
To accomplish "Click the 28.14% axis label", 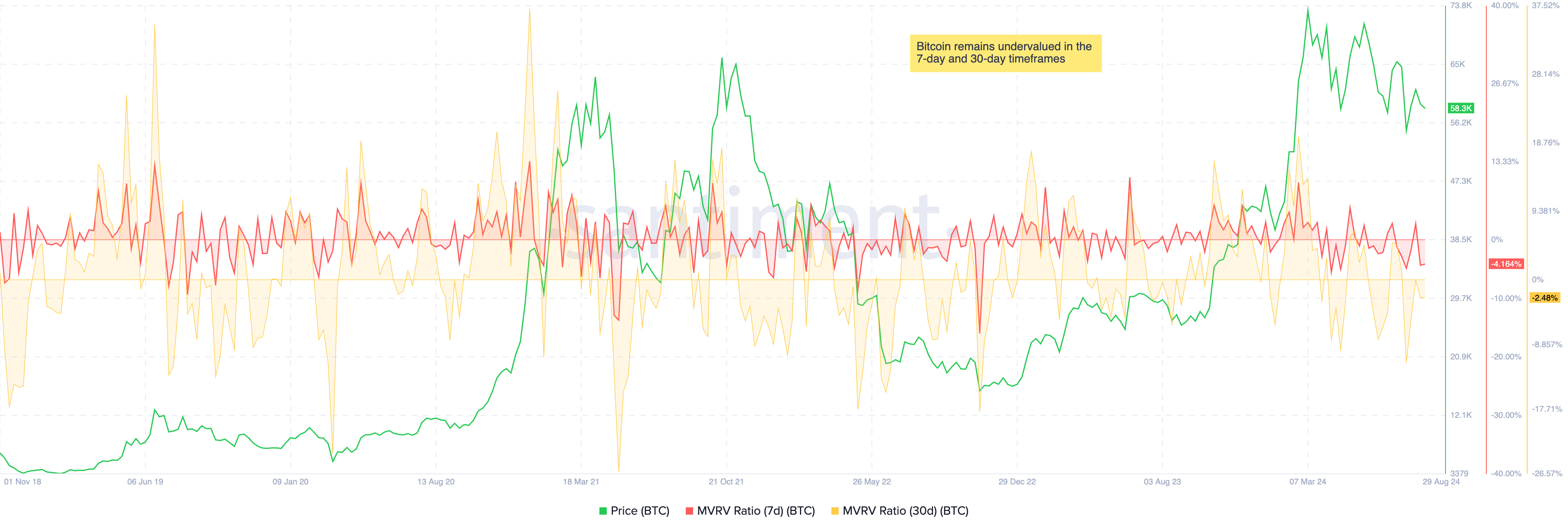I will [1546, 74].
